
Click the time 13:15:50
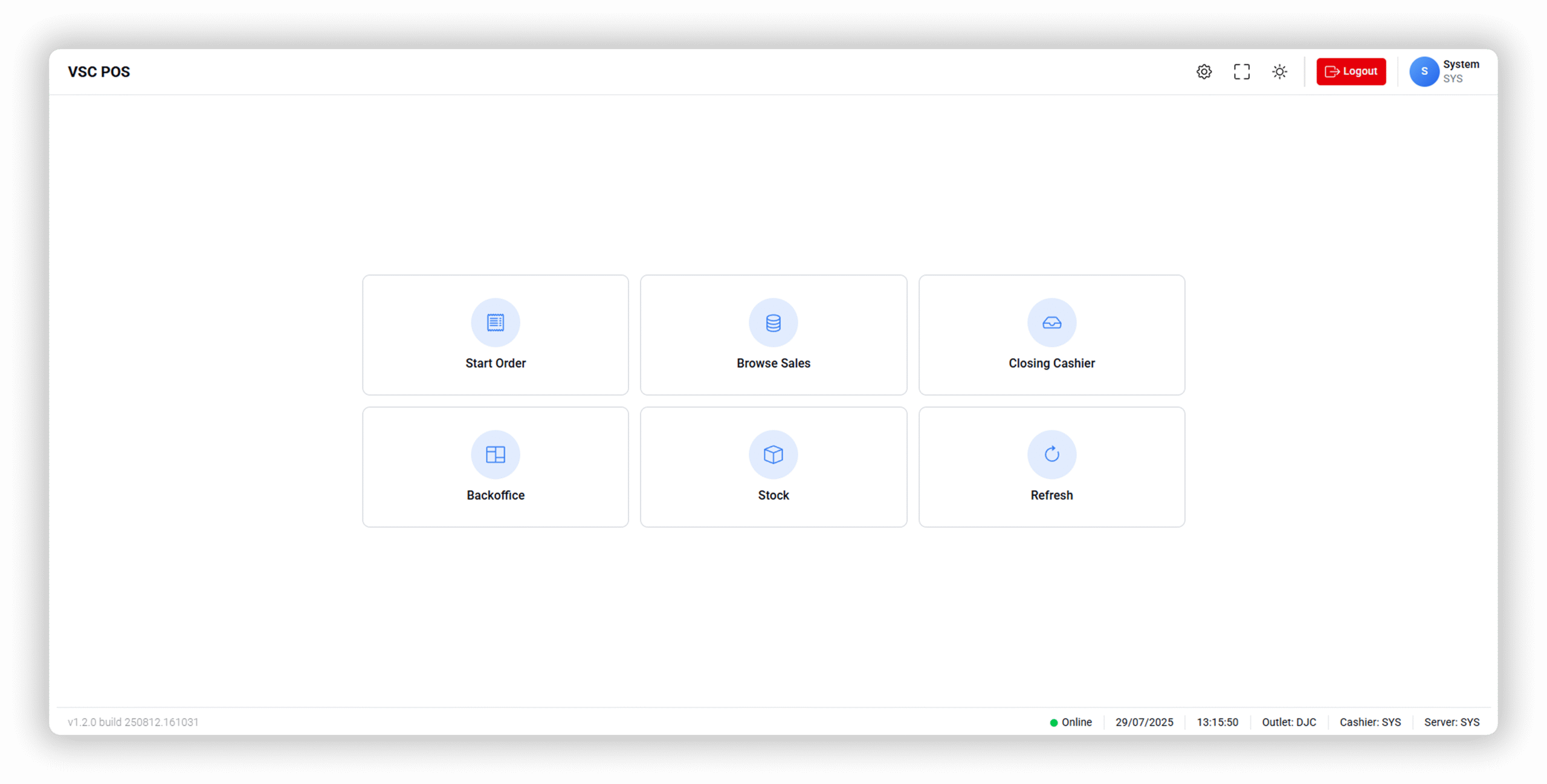coord(1217,722)
